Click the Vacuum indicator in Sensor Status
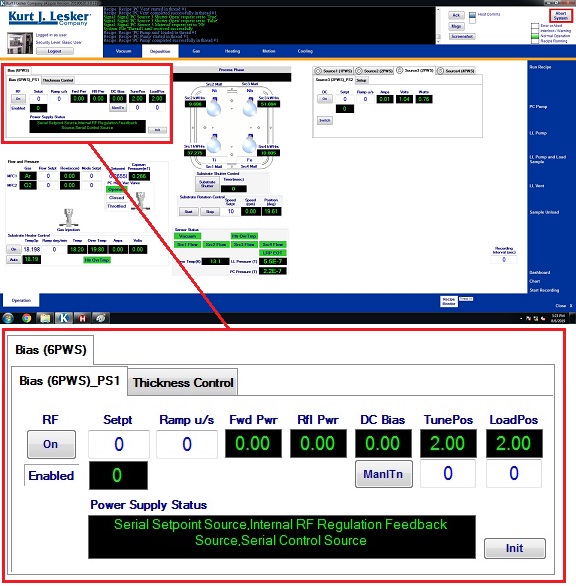The width and height of the screenshot is (576, 587). [x=188, y=236]
